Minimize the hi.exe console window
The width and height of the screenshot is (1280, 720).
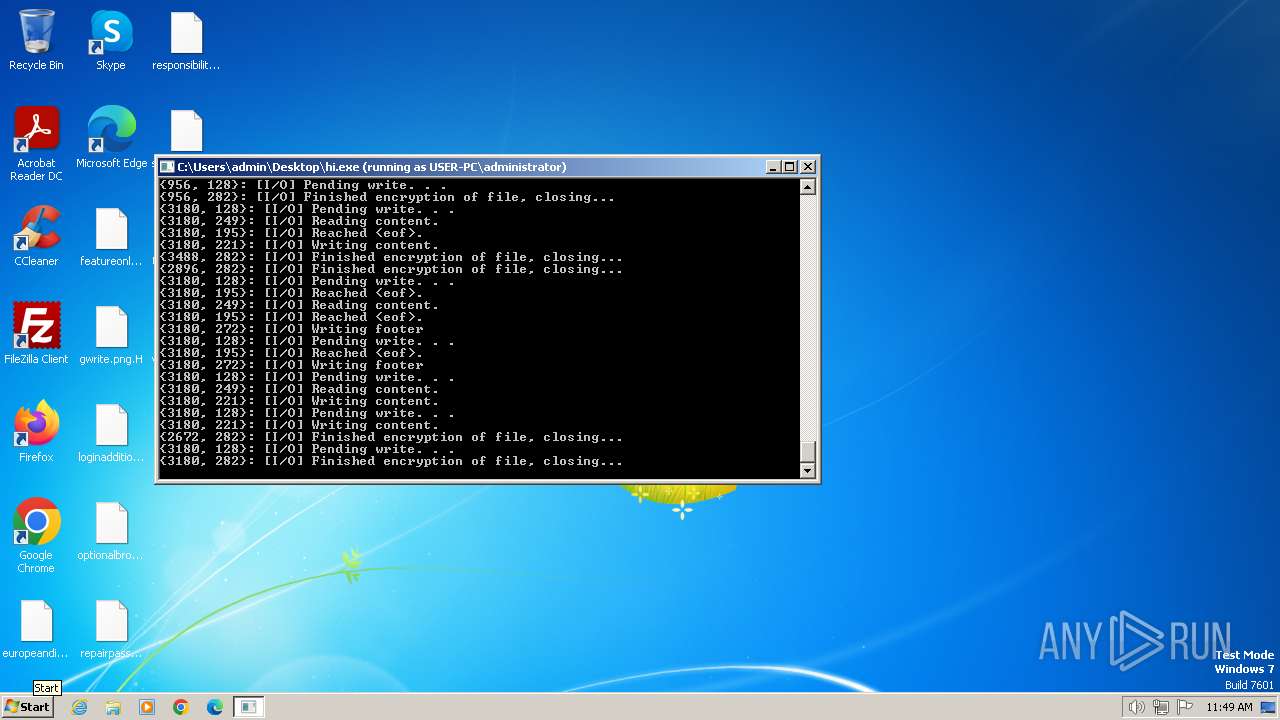(773, 167)
